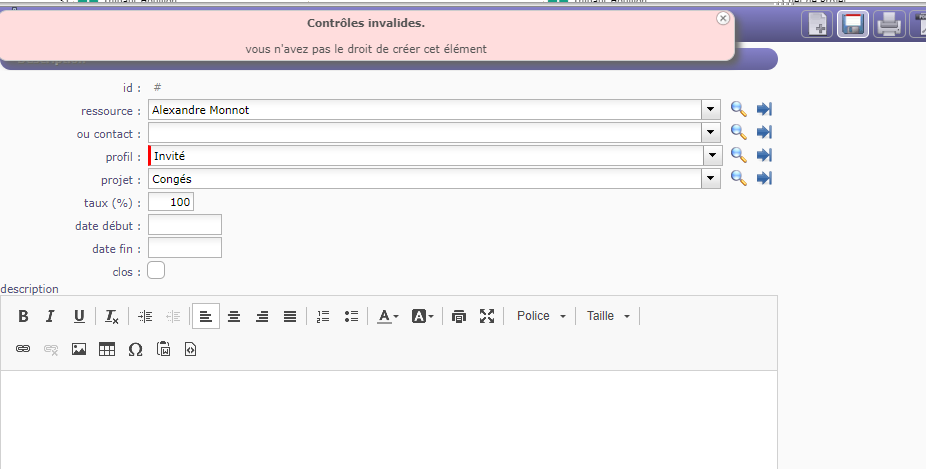Align text right in editor
Image resolution: width=926 pixels, height=469 pixels.
click(x=262, y=316)
